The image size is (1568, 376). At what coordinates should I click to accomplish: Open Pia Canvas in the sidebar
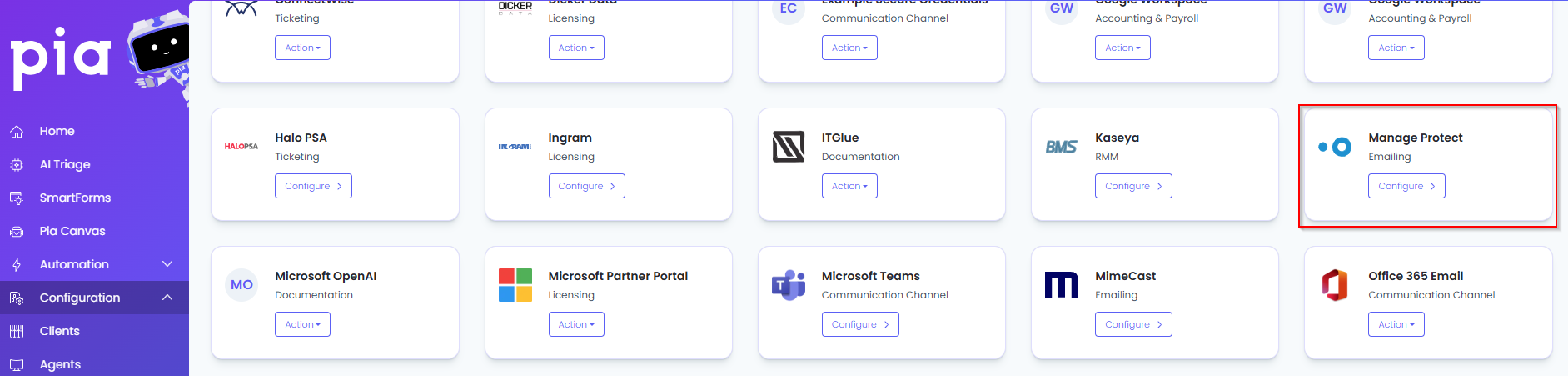pyautogui.click(x=72, y=231)
